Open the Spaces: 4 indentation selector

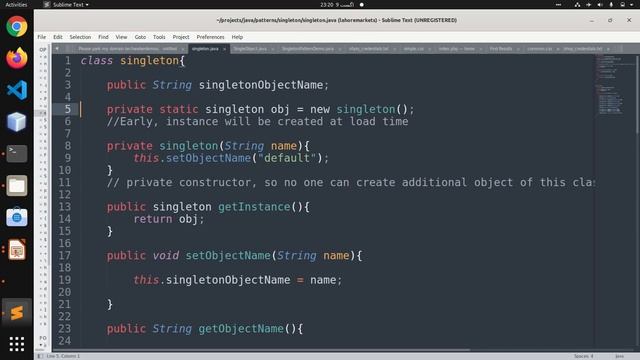(584, 356)
